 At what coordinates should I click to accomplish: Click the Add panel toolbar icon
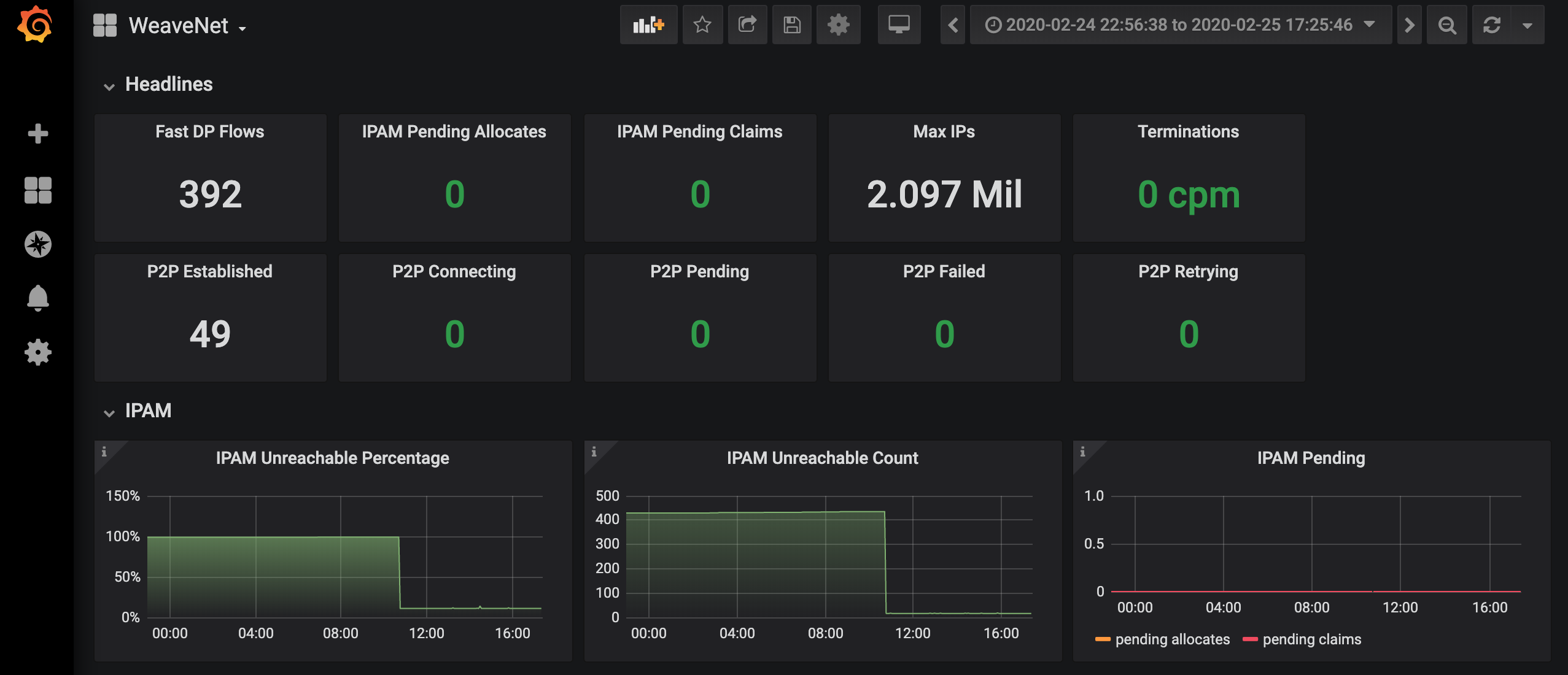click(648, 25)
